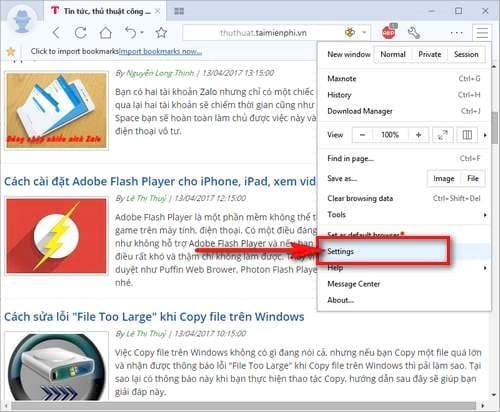Reload the page with refresh icon

coord(81,33)
